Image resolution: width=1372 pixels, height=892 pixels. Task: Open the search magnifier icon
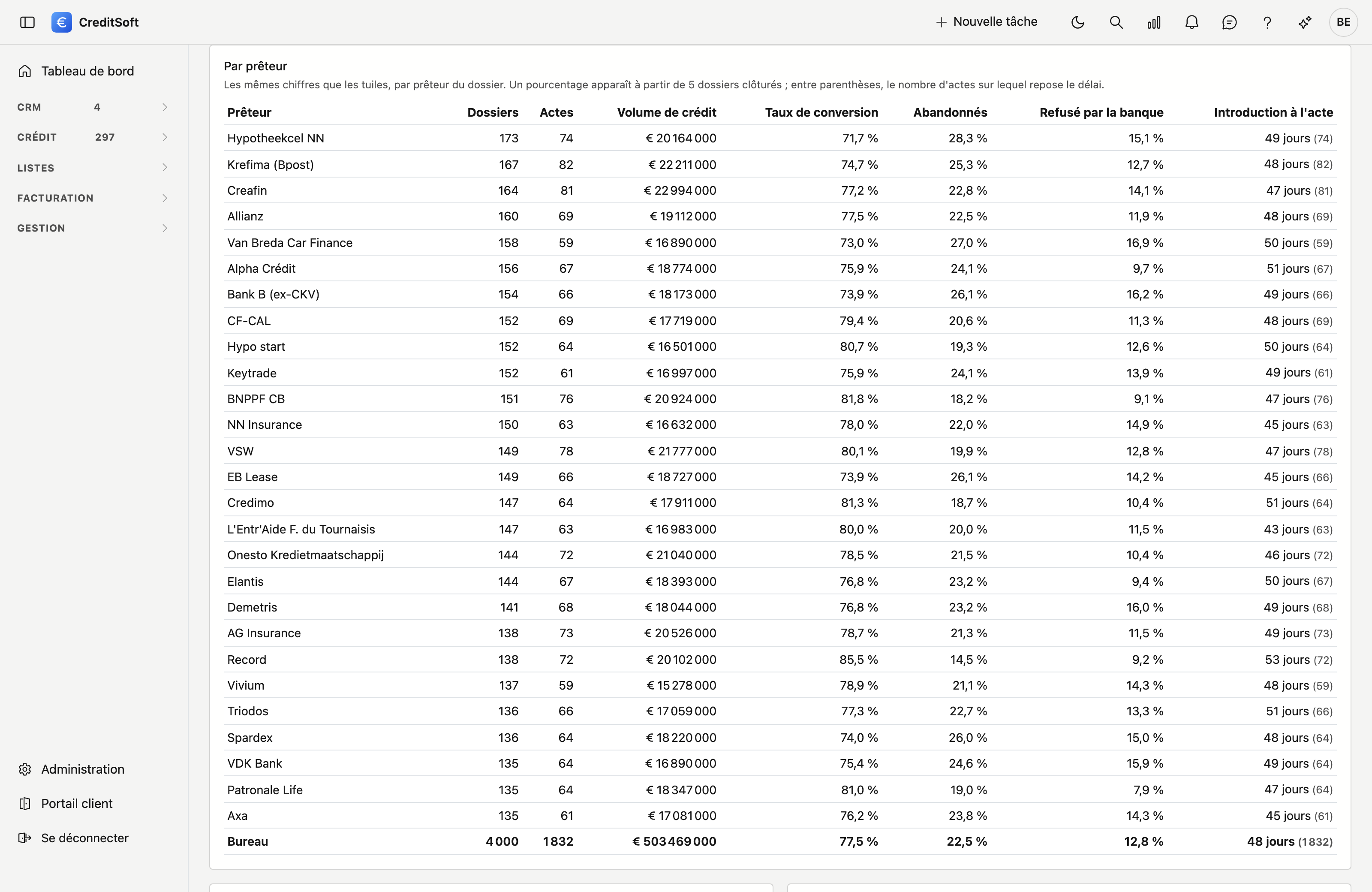(x=1116, y=22)
